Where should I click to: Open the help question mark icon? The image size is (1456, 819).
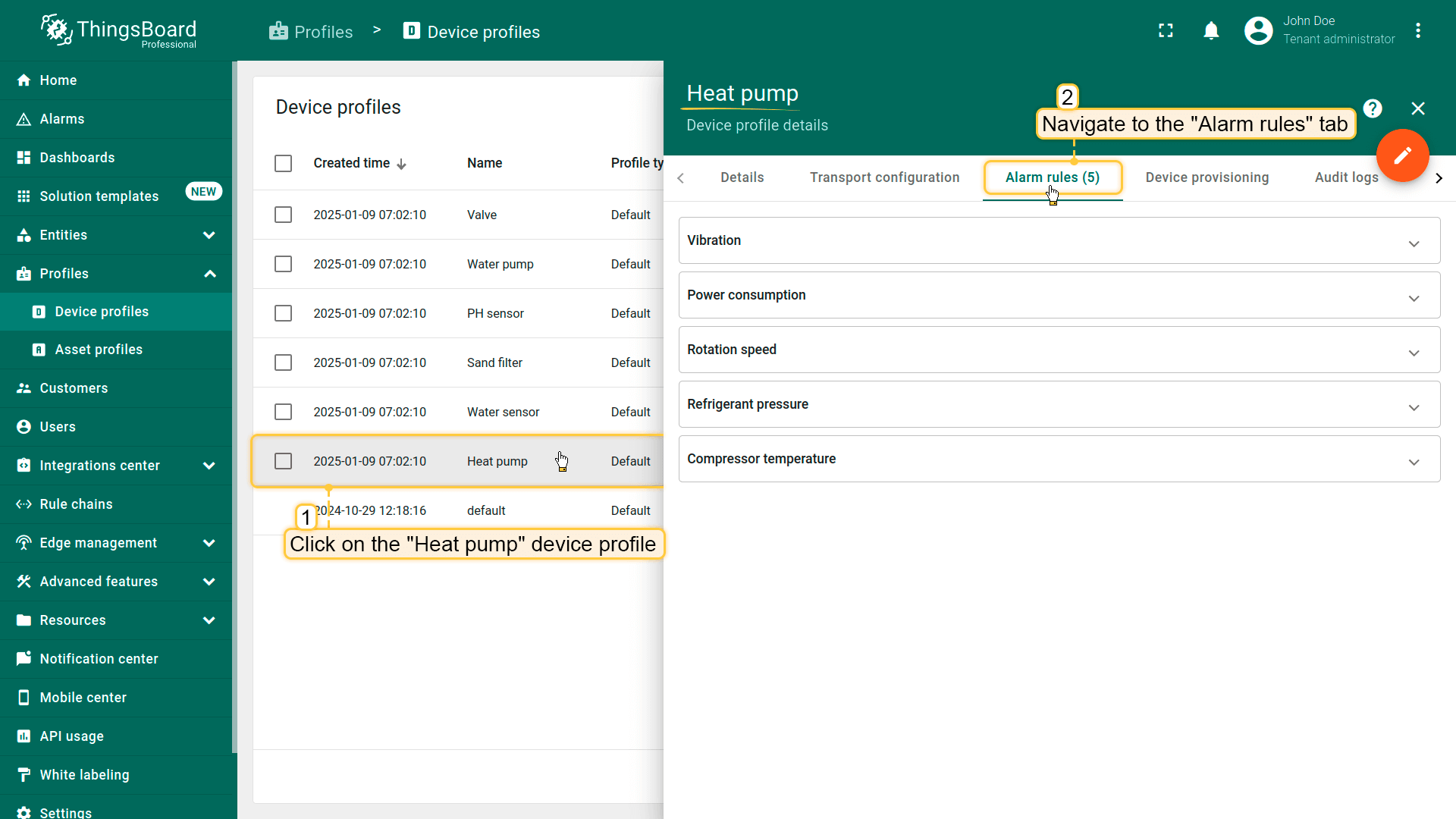[x=1372, y=108]
